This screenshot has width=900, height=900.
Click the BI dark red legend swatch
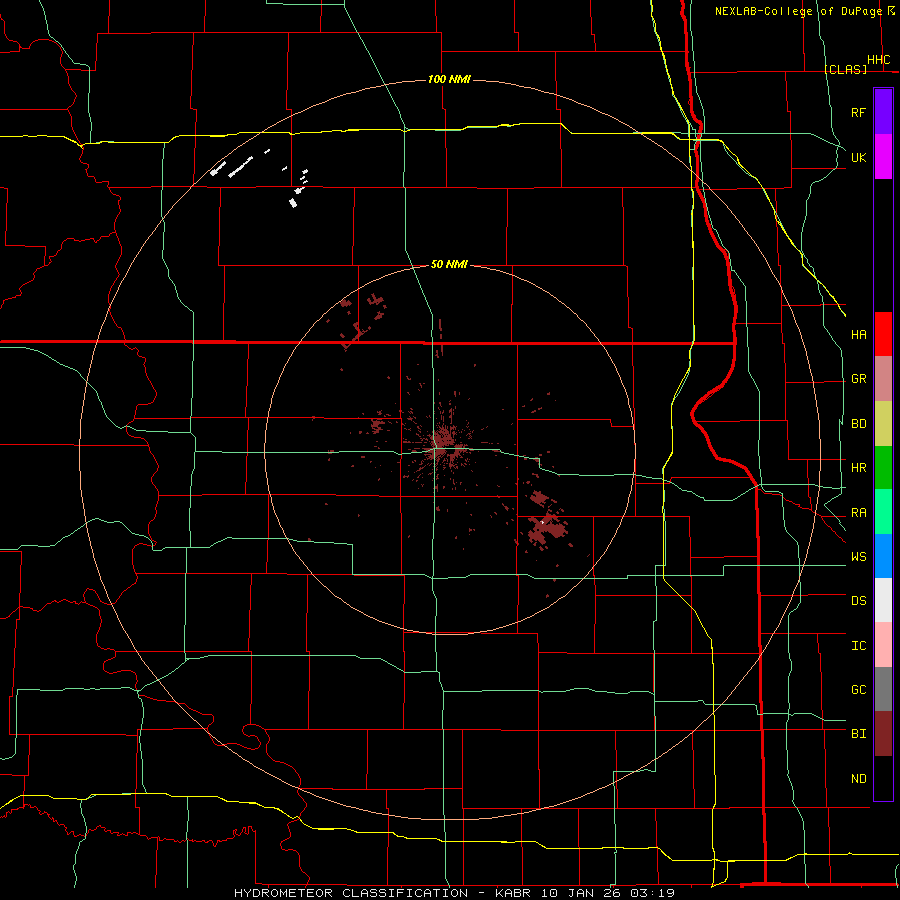point(883,734)
